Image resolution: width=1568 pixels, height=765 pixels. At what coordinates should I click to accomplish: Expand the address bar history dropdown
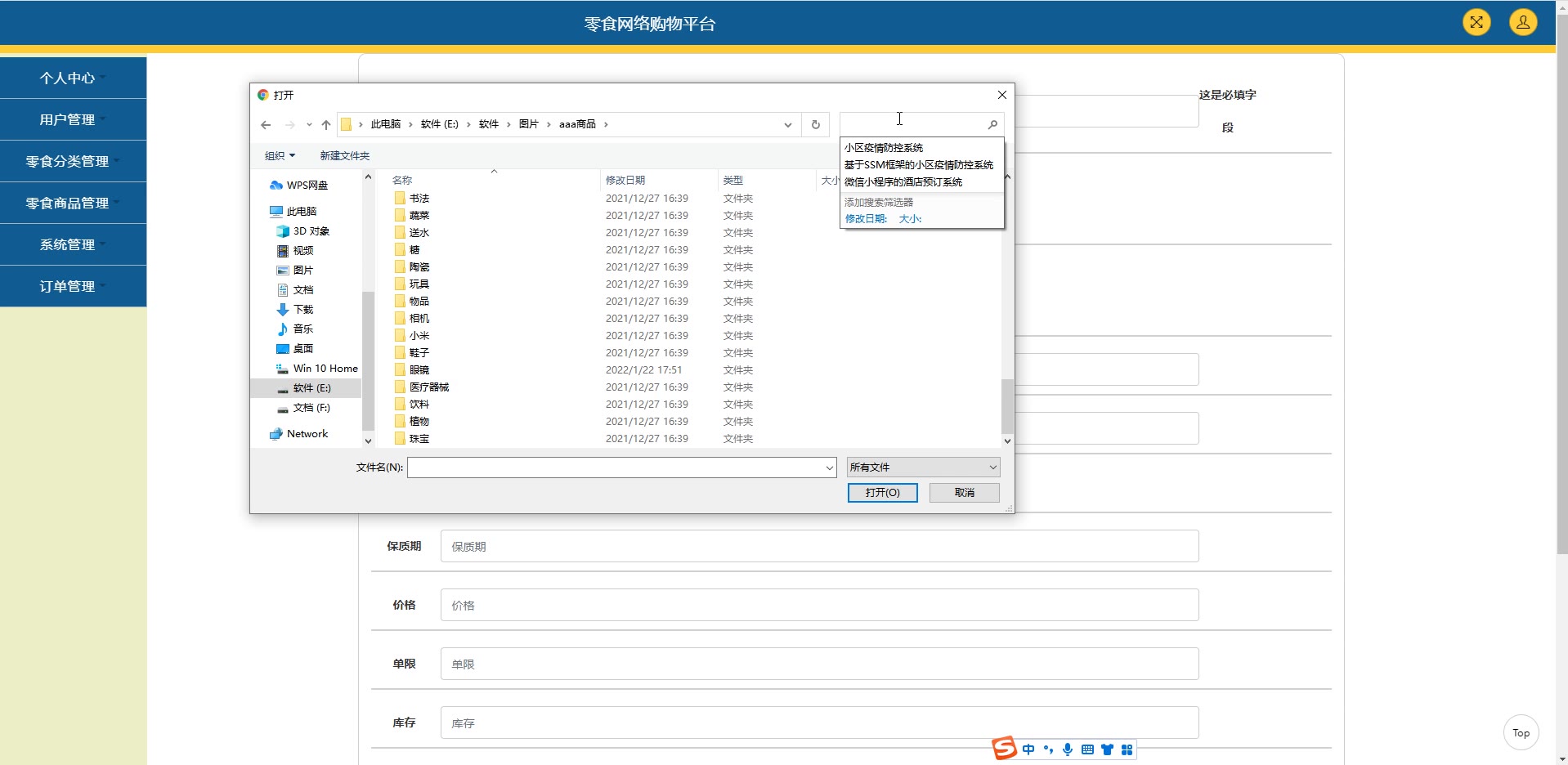tap(788, 125)
